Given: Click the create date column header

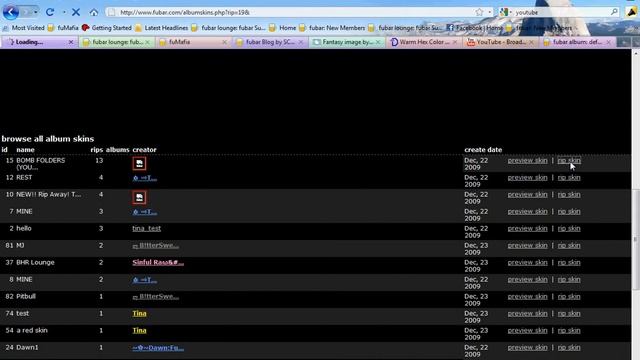Looking at the screenshot, I should [483, 150].
